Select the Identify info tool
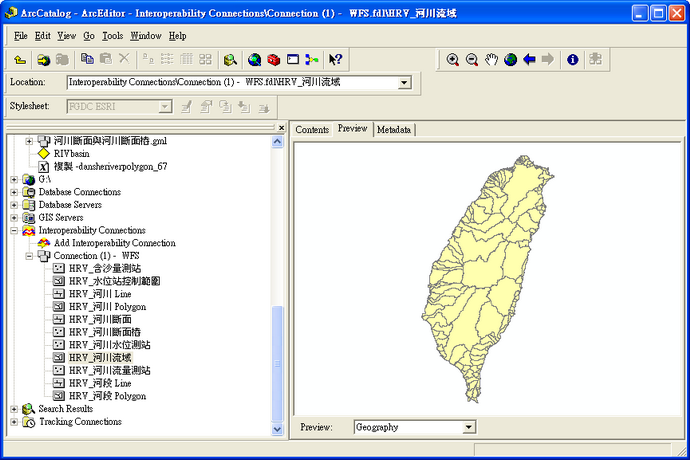The width and height of the screenshot is (690, 460). pyautogui.click(x=573, y=60)
